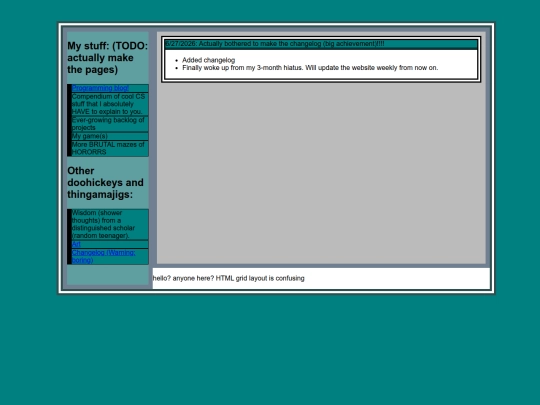Click the 6/27/2026 changelog entry title bar
Image resolution: width=540 pixels, height=405 pixels.
click(x=321, y=44)
